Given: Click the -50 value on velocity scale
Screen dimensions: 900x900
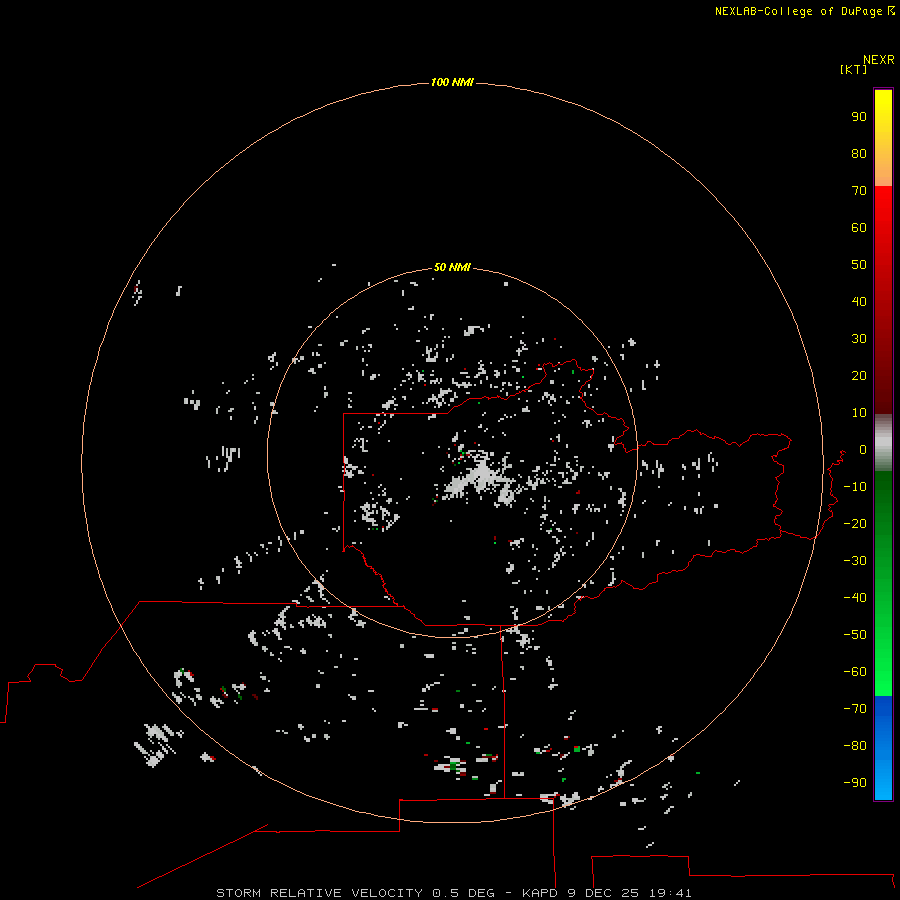Looking at the screenshot, I should [855, 634].
